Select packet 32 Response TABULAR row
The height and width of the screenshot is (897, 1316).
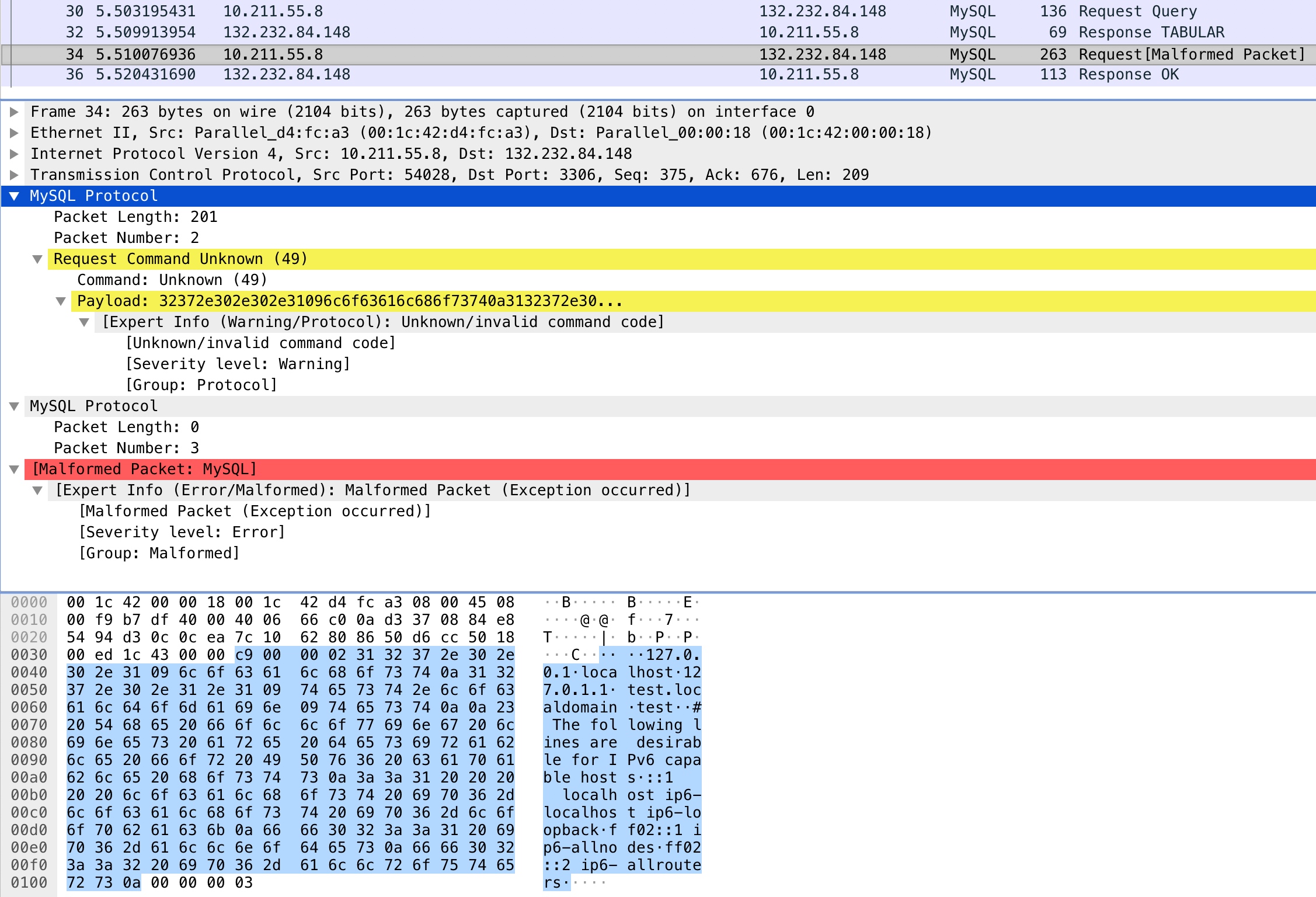tap(658, 32)
